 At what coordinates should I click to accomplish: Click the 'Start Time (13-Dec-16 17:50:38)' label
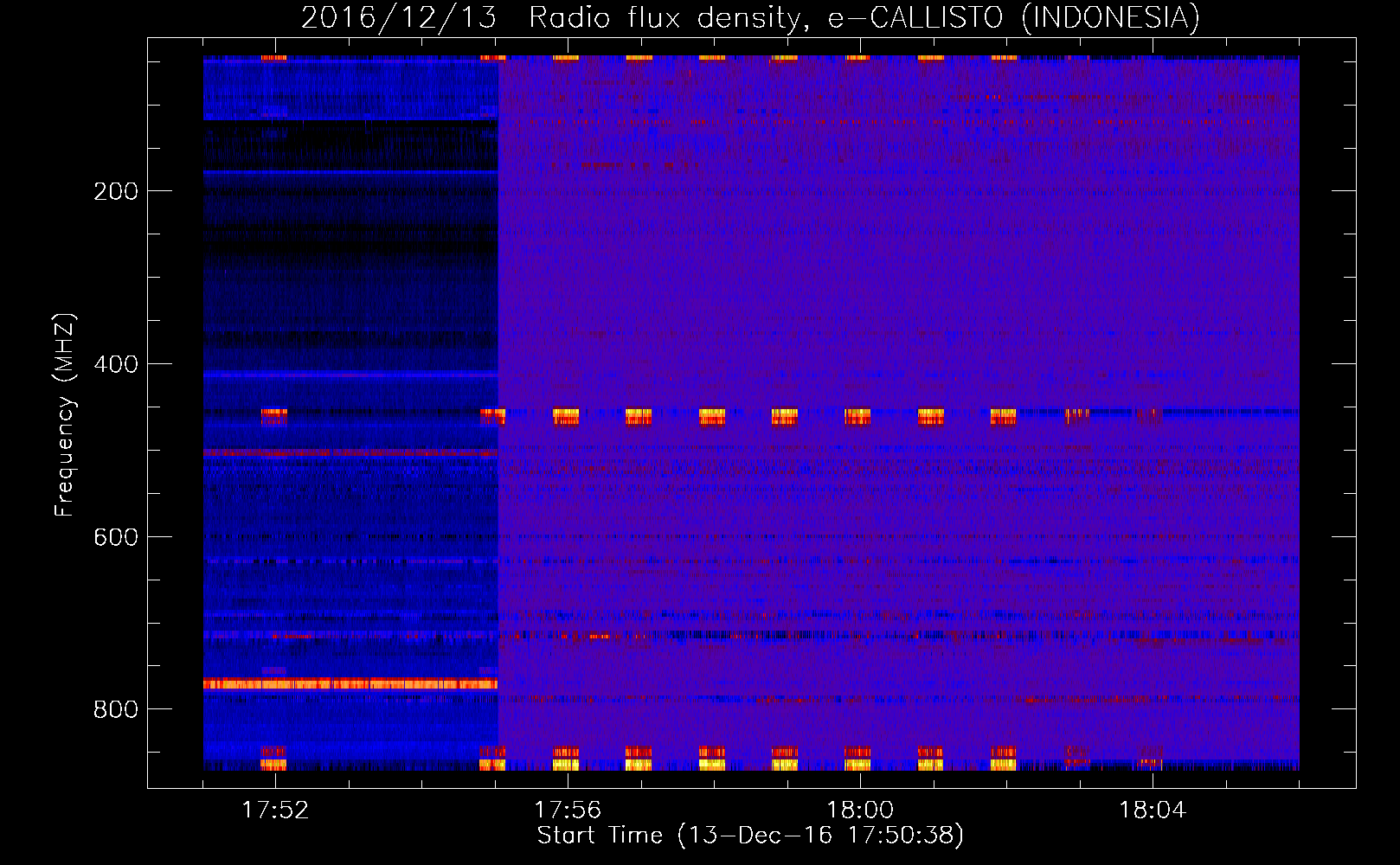[x=750, y=836]
